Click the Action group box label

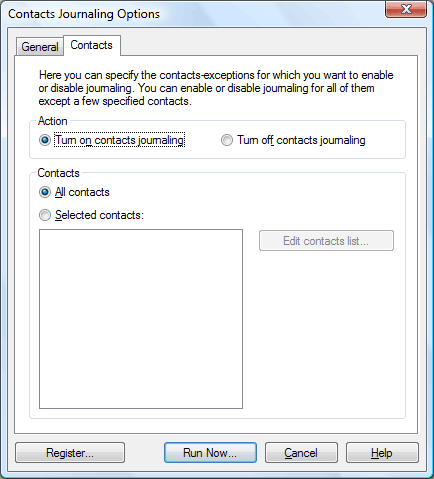[53, 121]
